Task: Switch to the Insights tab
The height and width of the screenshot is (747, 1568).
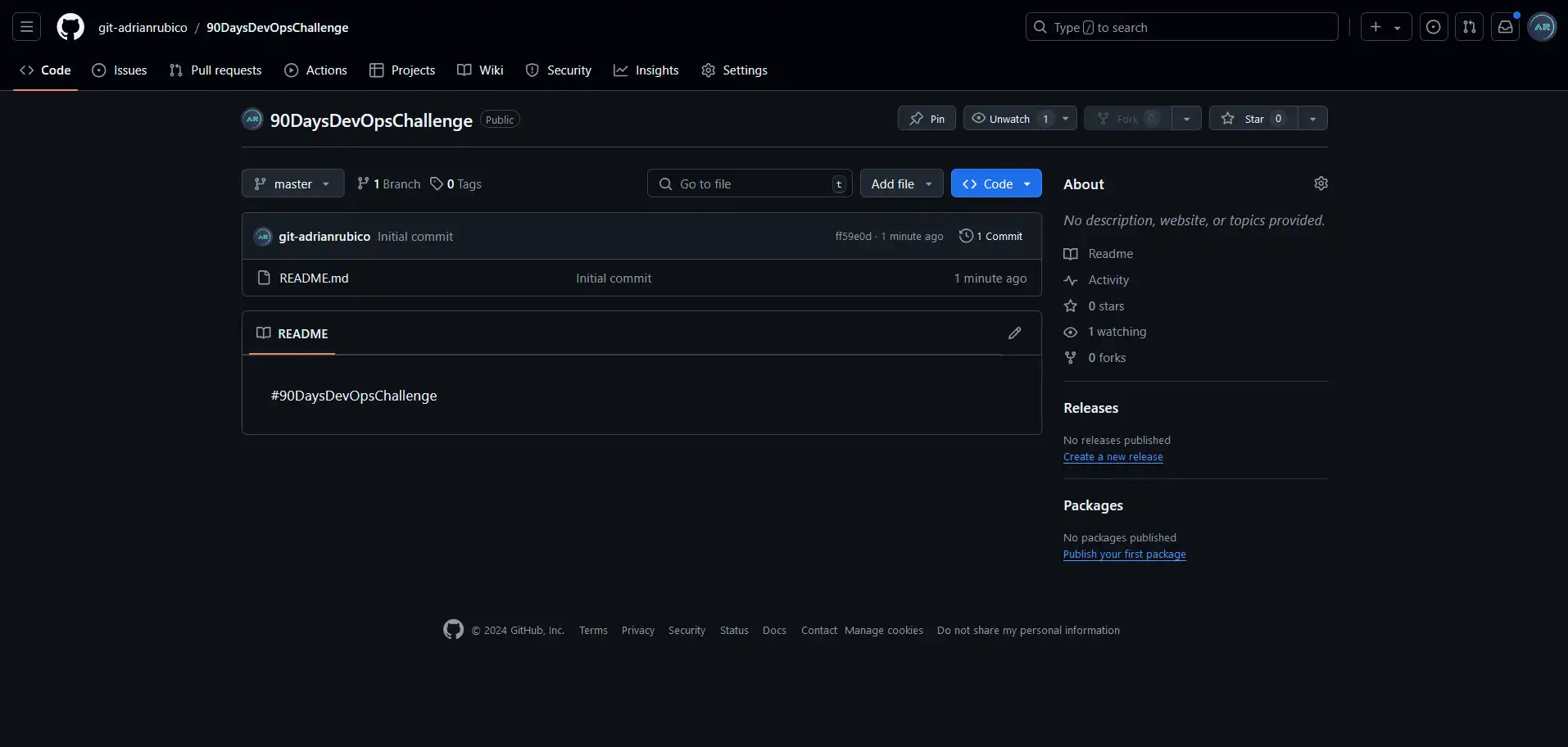Action: [646, 70]
